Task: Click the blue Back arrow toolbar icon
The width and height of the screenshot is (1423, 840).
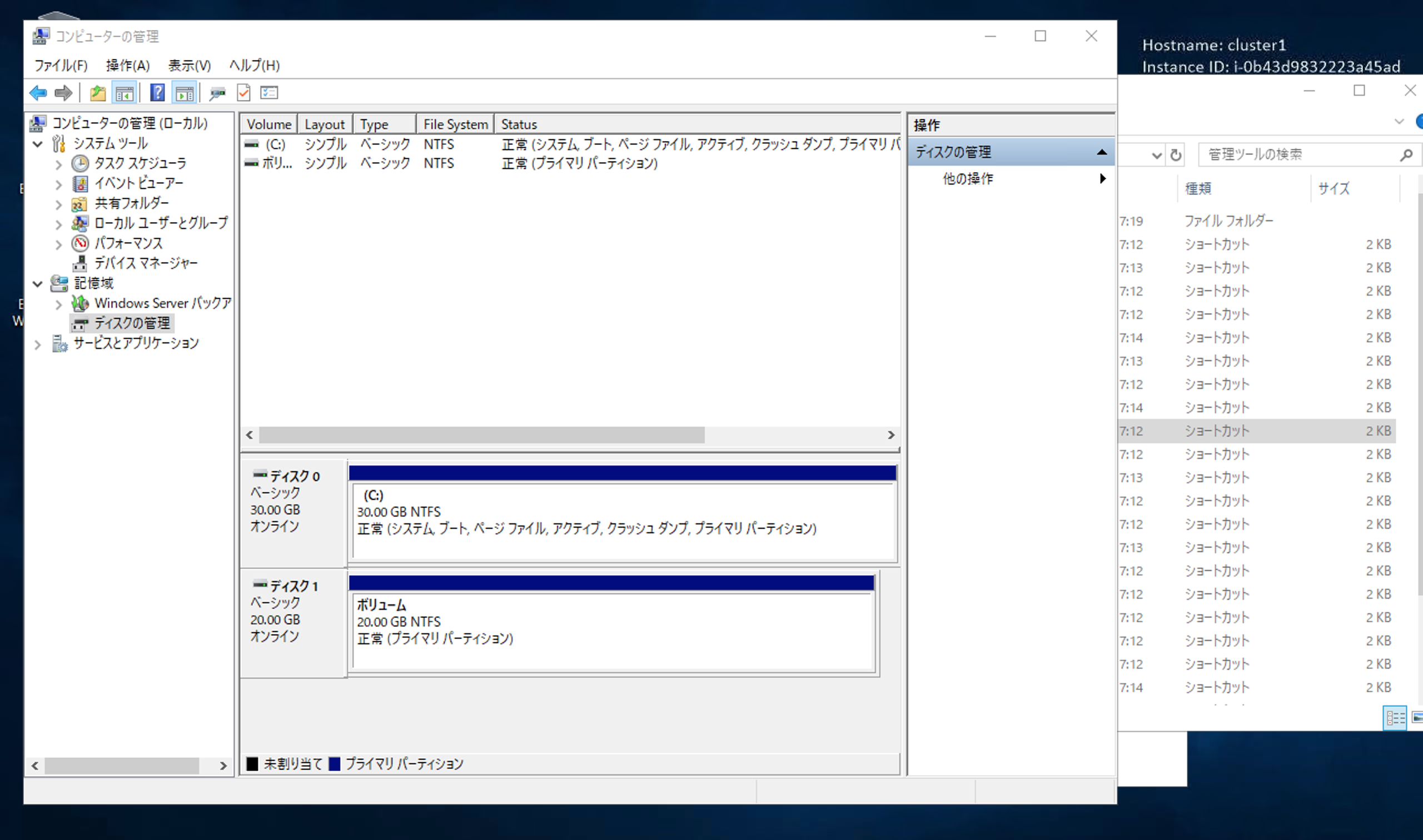Action: 38,92
